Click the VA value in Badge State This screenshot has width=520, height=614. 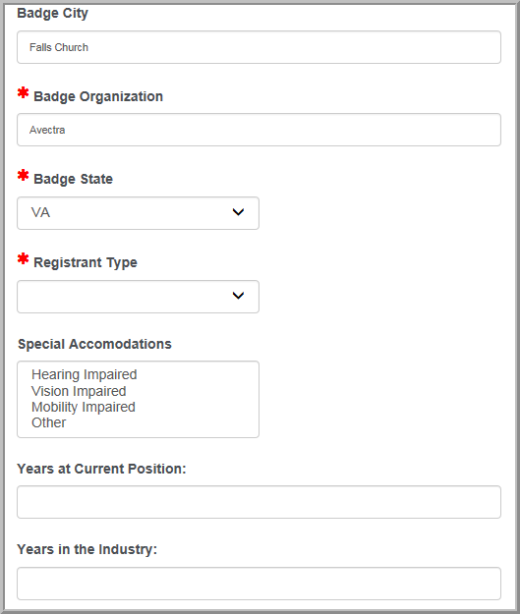tap(40, 213)
